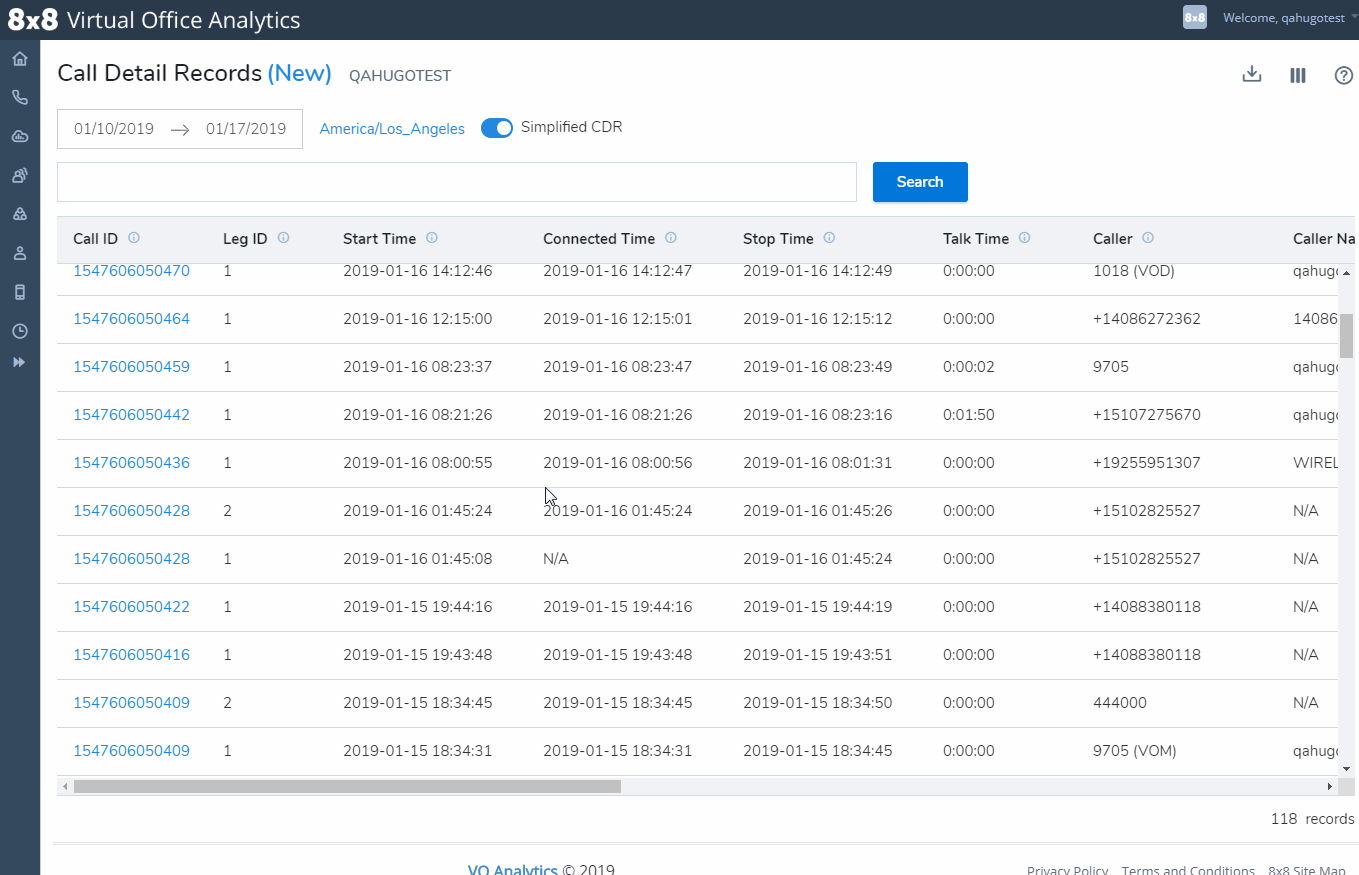Screen dimensions: 1359x875
Task: Click the info icon beside Leg ID
Action: (x=283, y=238)
